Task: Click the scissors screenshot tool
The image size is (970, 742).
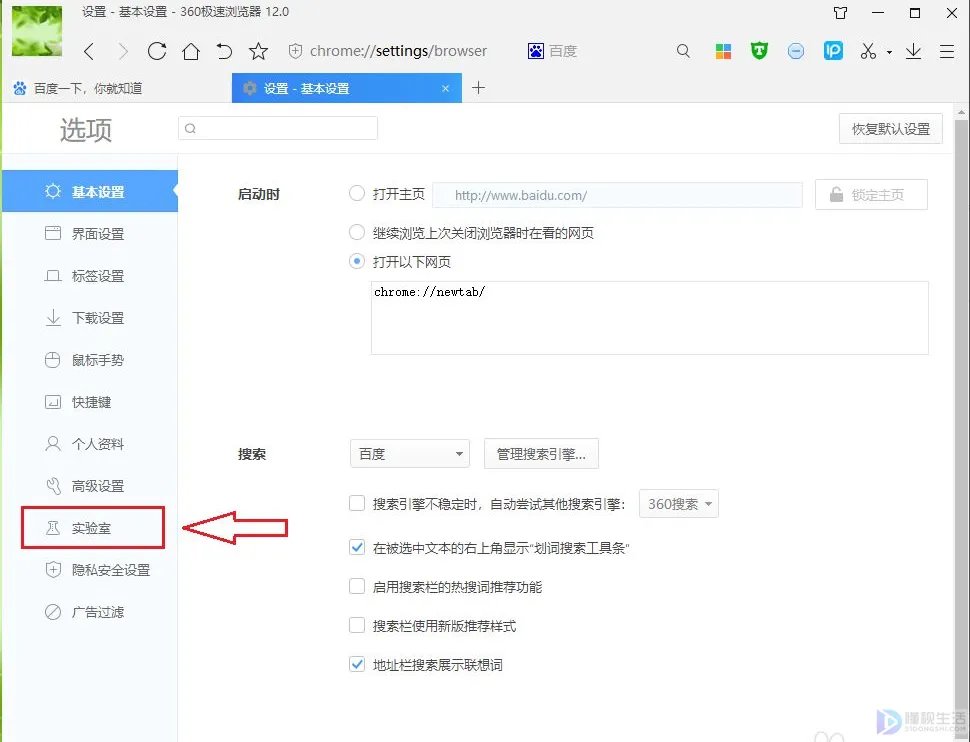Action: tap(868, 51)
